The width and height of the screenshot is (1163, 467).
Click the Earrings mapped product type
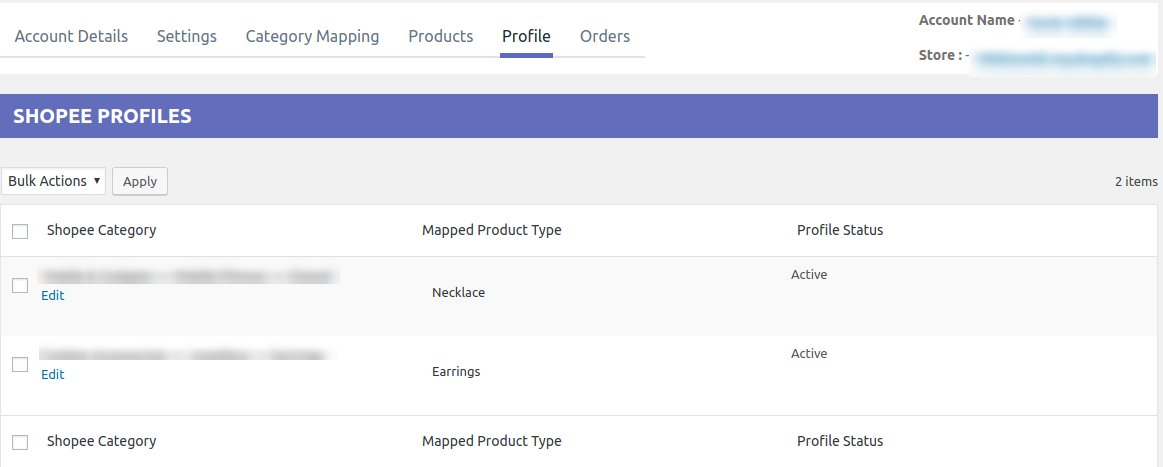tap(456, 372)
